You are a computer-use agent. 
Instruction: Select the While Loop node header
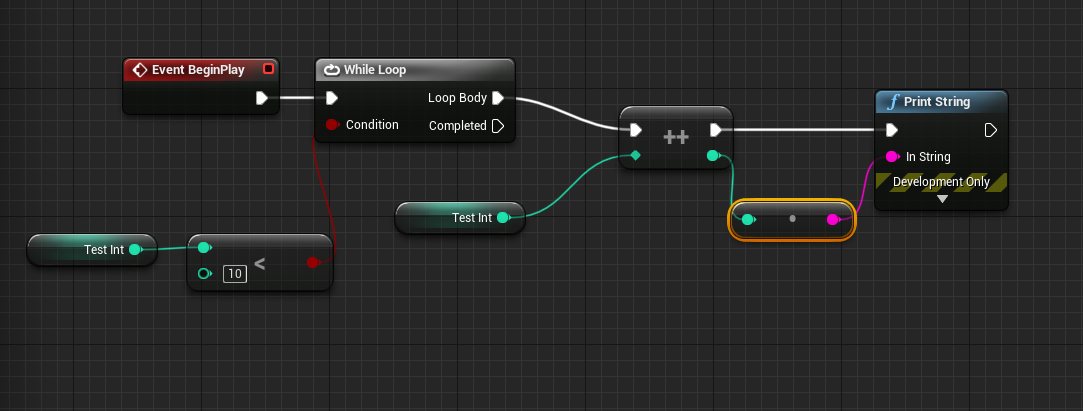pyautogui.click(x=414, y=70)
